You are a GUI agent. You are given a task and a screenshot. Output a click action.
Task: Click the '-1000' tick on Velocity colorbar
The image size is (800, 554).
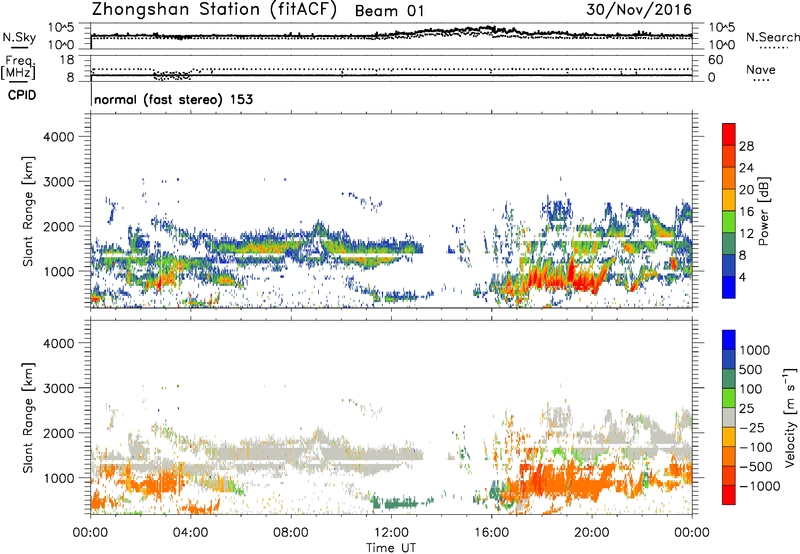click(x=759, y=486)
